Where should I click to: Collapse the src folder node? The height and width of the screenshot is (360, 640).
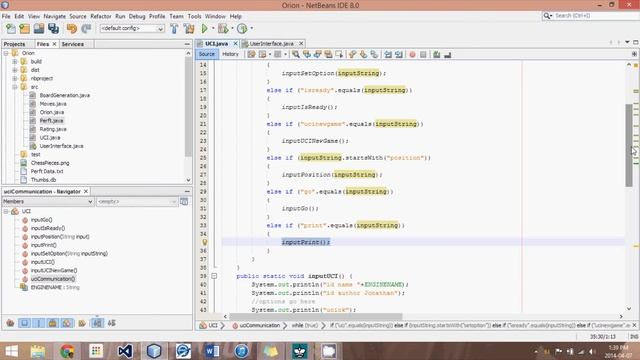click(15, 87)
